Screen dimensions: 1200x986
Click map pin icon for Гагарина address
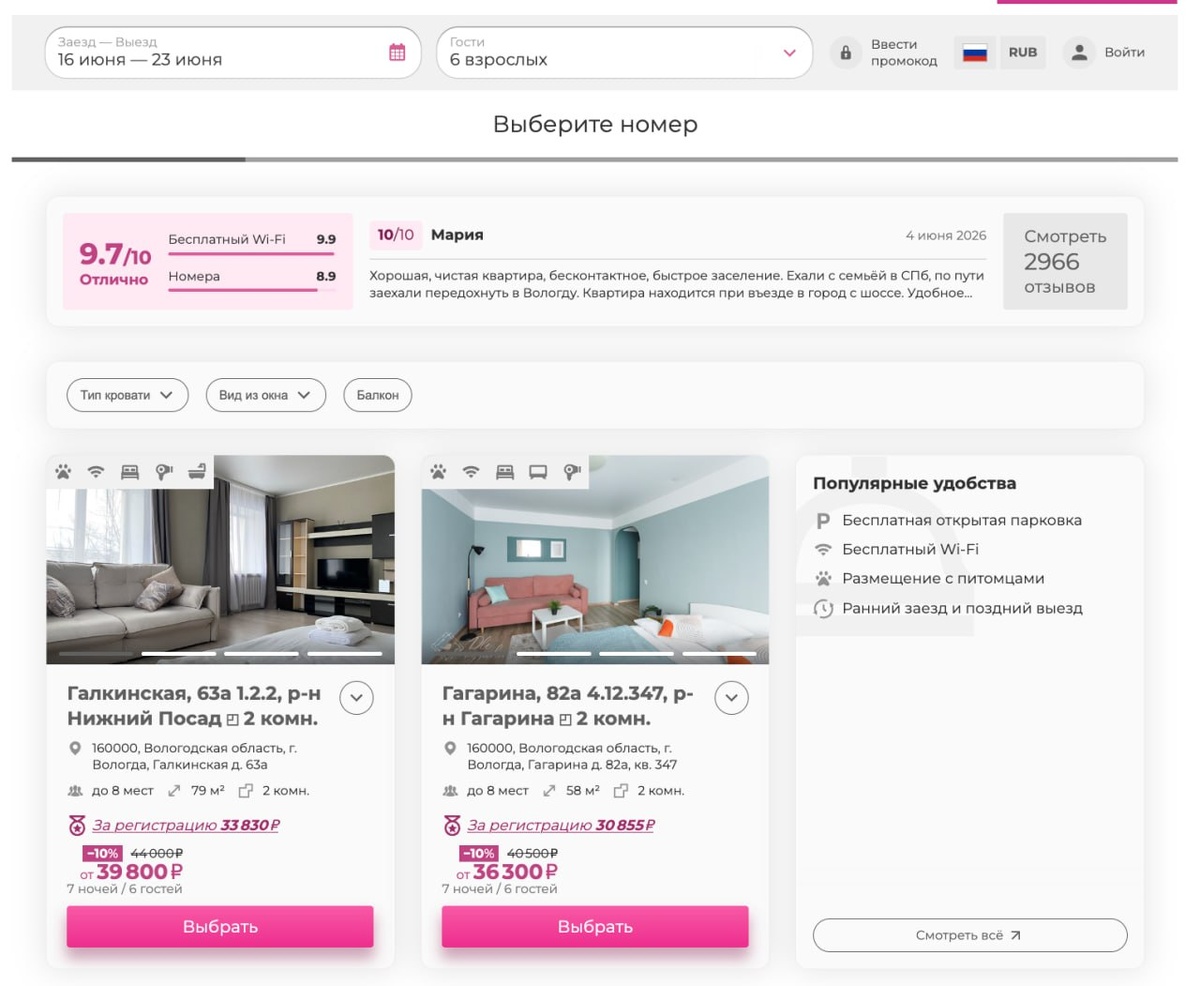coord(450,748)
